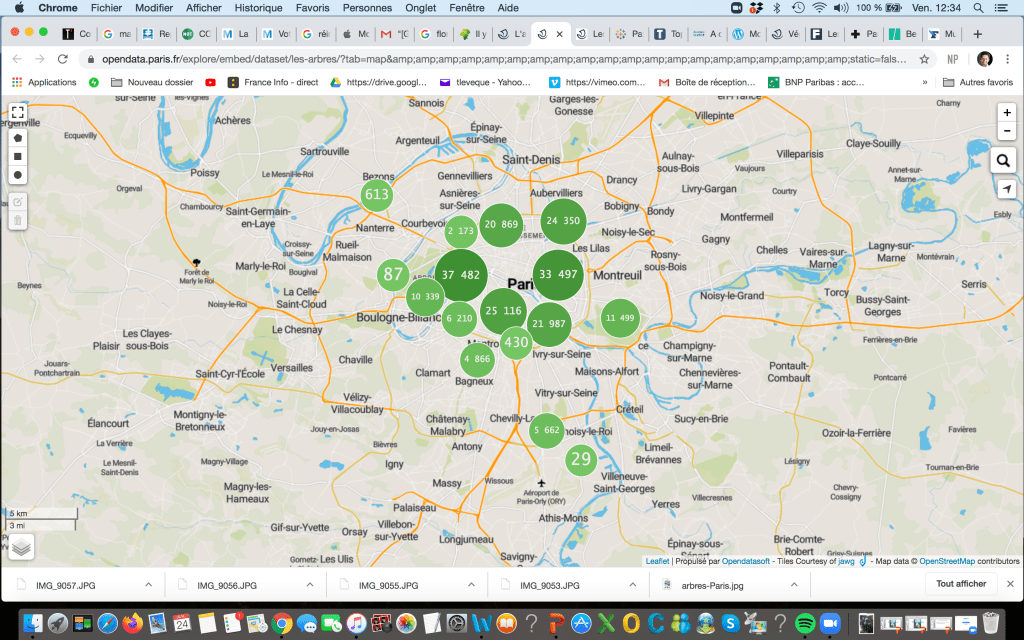
Task: Select the rectangle drawing tool
Action: (x=18, y=156)
